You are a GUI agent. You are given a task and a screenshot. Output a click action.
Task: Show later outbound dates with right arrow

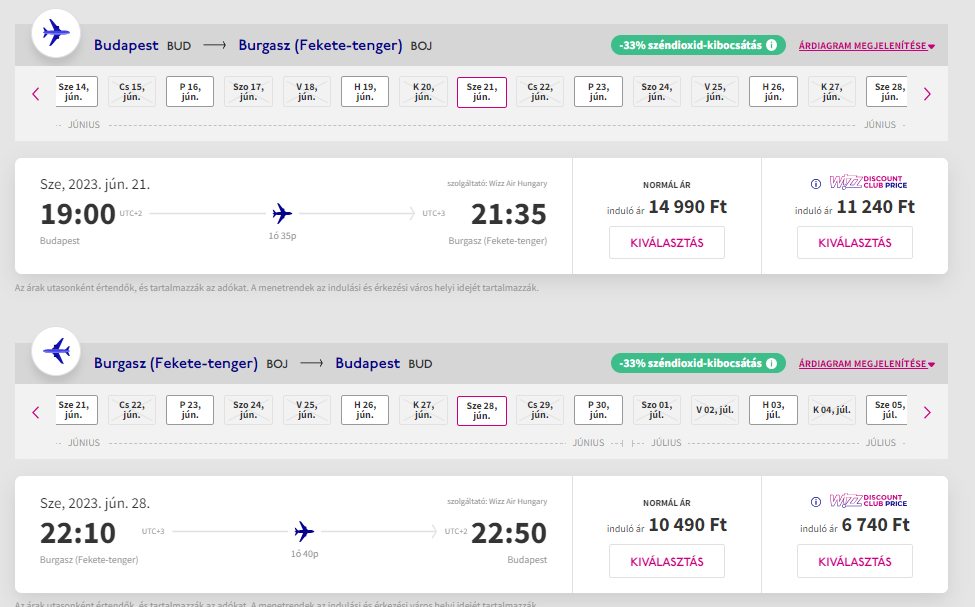coord(927,94)
